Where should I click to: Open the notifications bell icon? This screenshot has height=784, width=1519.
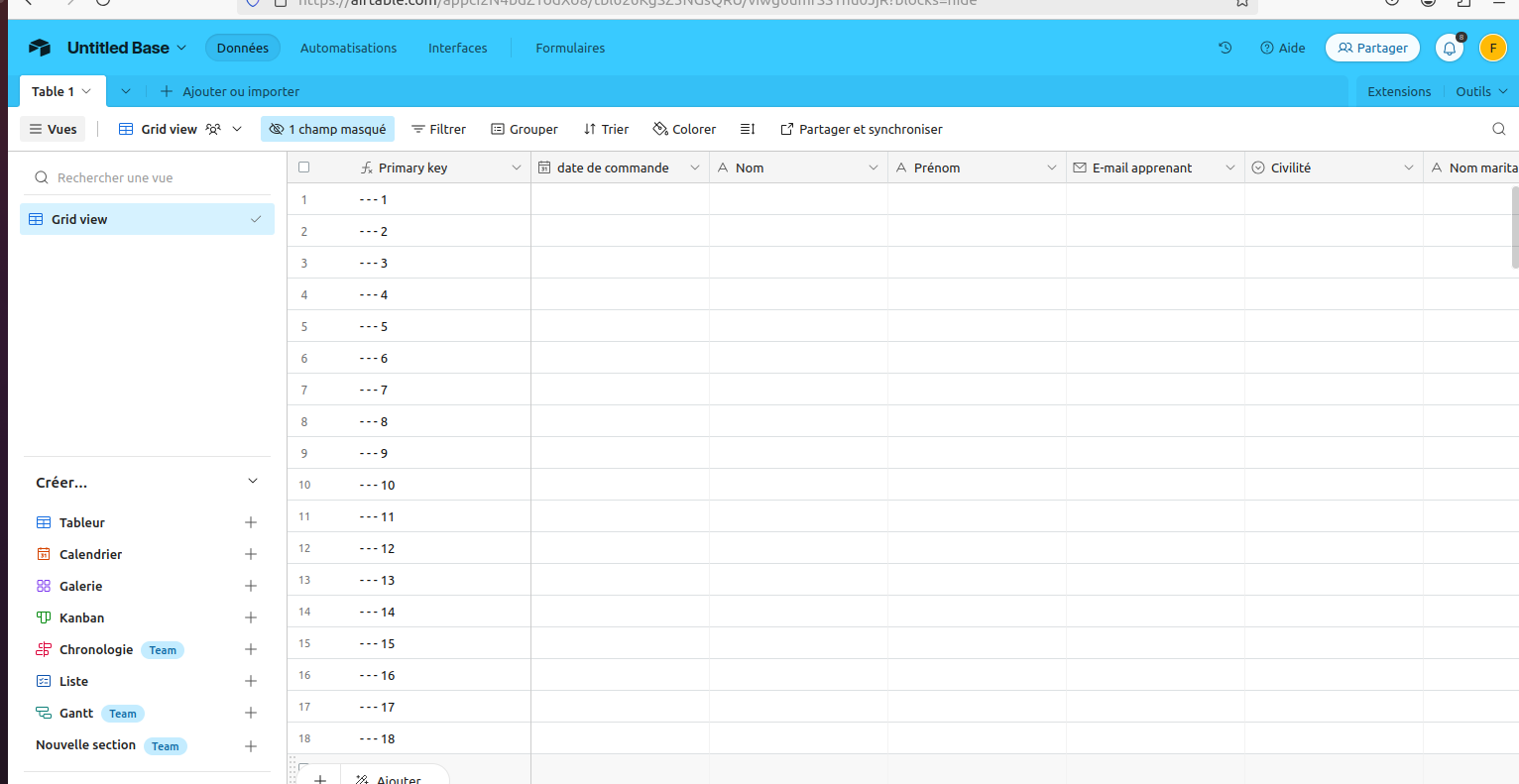pyautogui.click(x=1450, y=48)
